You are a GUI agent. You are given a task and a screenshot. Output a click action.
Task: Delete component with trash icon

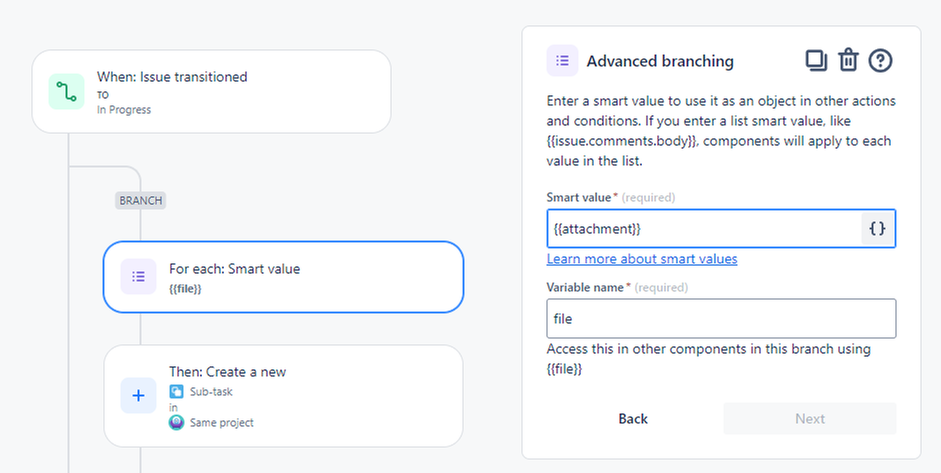click(x=848, y=61)
